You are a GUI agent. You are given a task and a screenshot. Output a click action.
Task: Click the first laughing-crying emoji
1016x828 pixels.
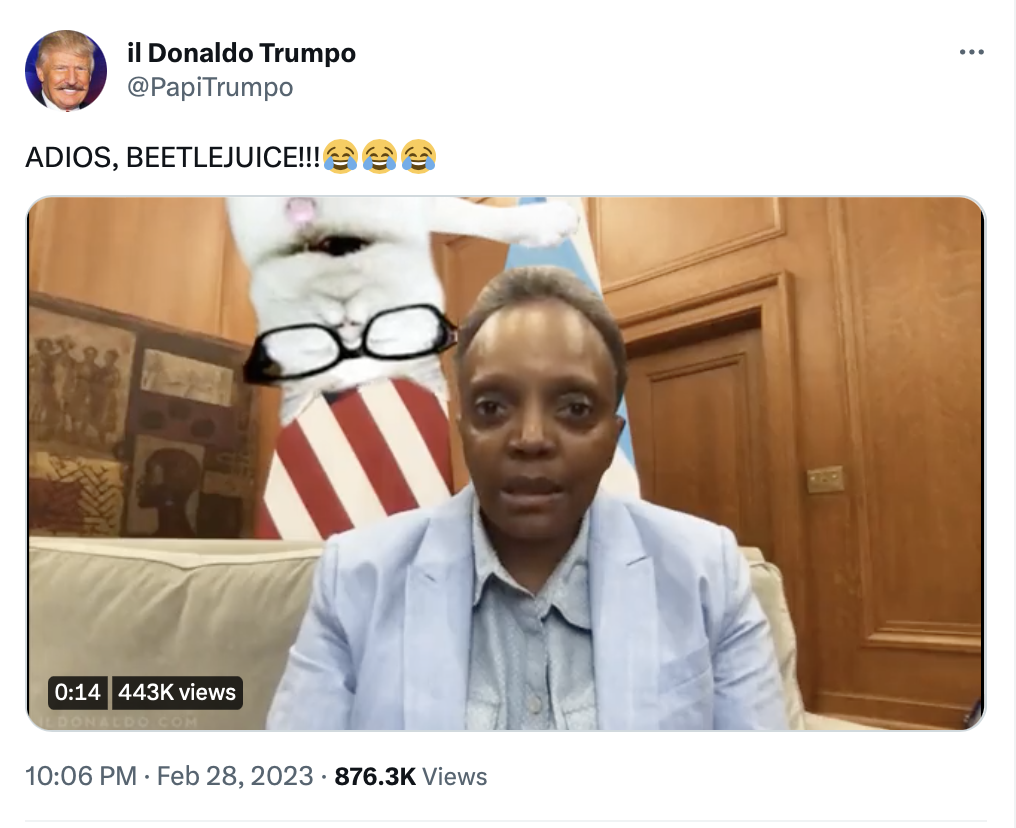[340, 156]
